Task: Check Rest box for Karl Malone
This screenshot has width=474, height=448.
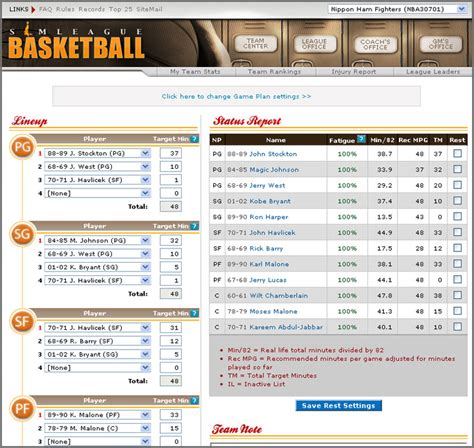Action: 458,264
